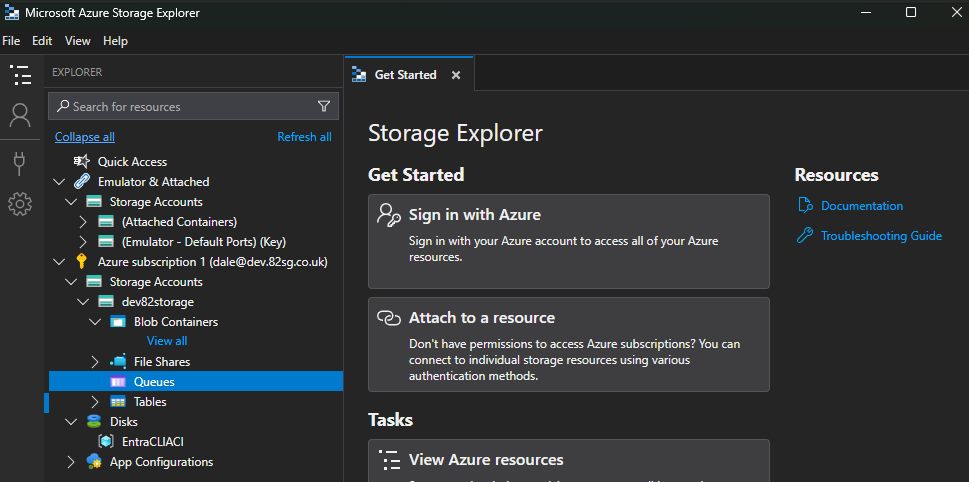This screenshot has height=482, width=969.
Task: Click the Quick Access star icon
Action: tap(82, 162)
